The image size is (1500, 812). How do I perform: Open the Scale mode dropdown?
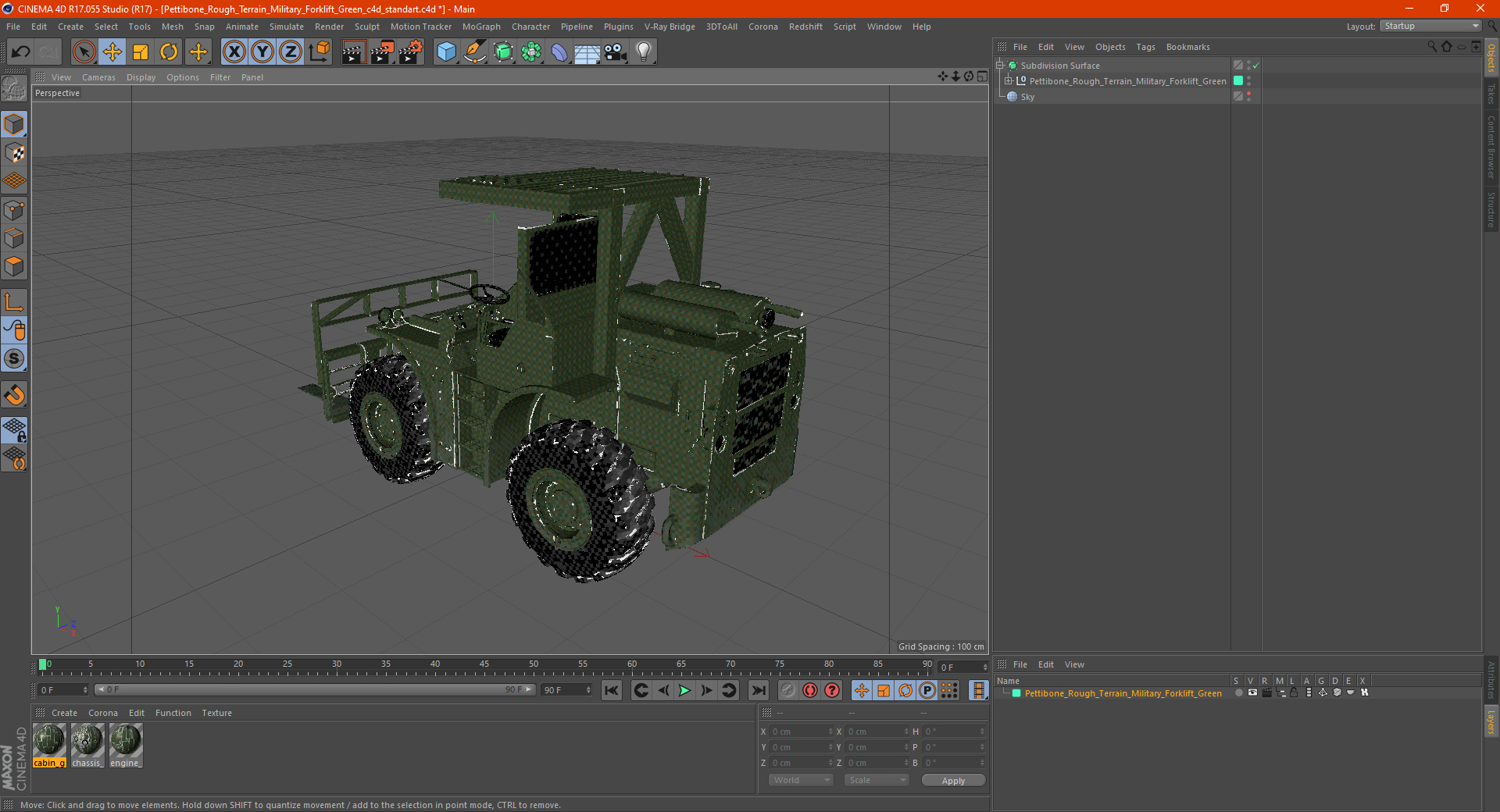pos(876,780)
